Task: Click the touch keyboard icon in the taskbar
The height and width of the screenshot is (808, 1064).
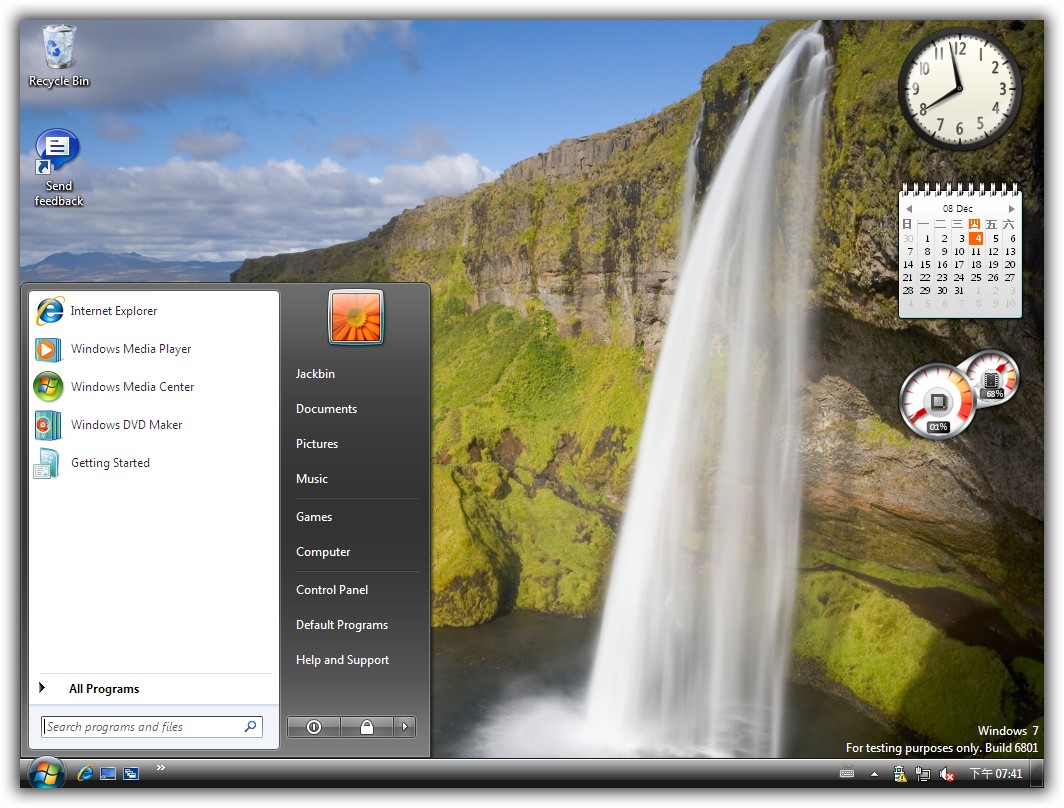Action: (x=847, y=773)
